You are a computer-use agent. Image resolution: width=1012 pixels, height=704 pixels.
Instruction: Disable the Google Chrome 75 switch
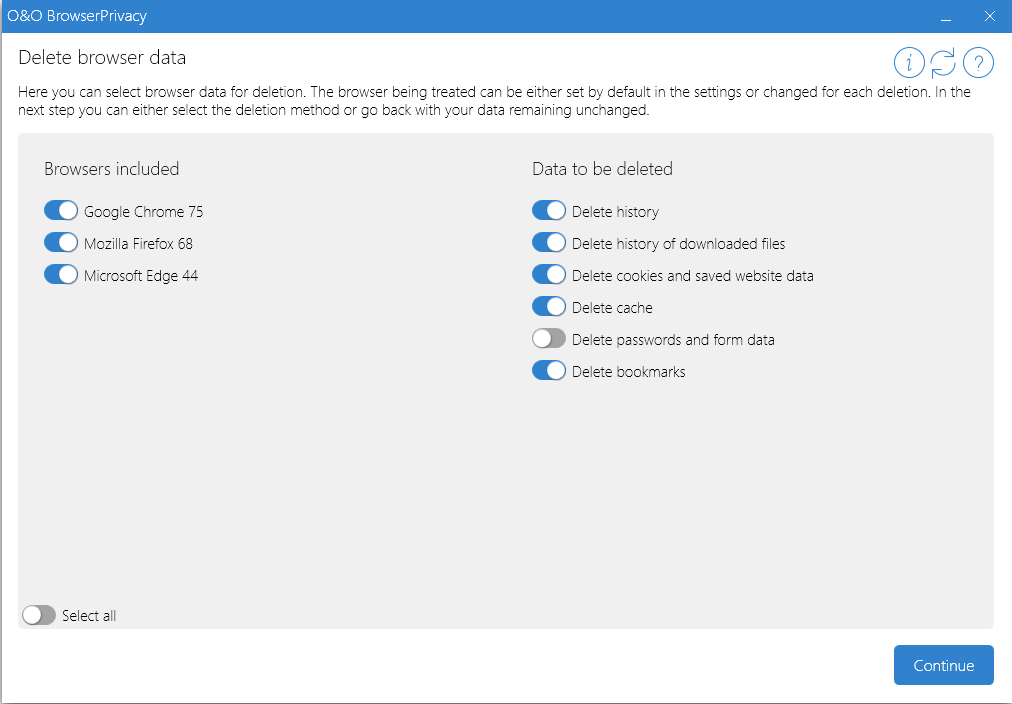[x=61, y=210]
